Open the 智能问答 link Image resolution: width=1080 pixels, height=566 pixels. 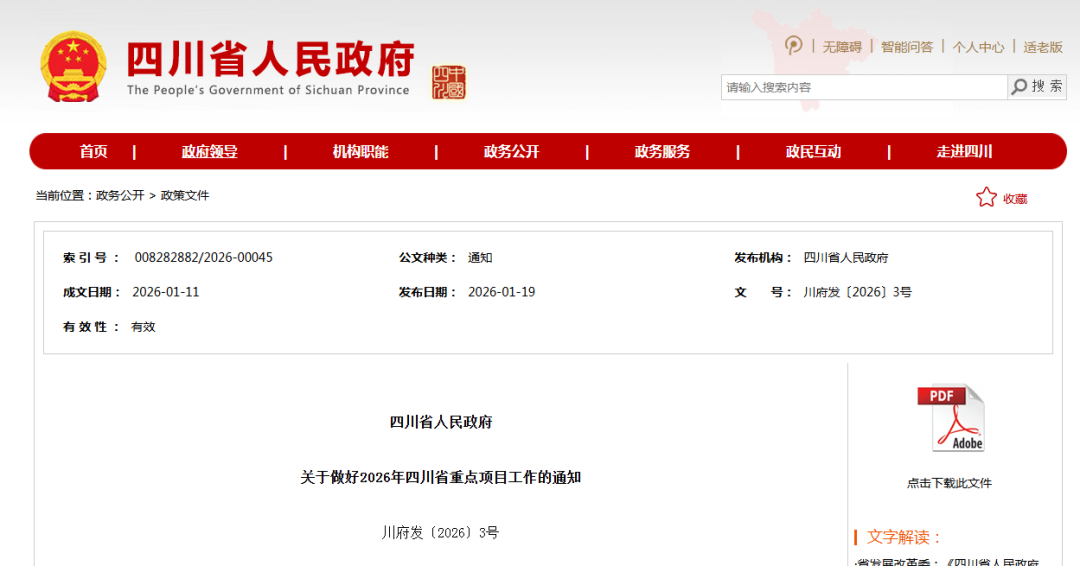tap(906, 47)
